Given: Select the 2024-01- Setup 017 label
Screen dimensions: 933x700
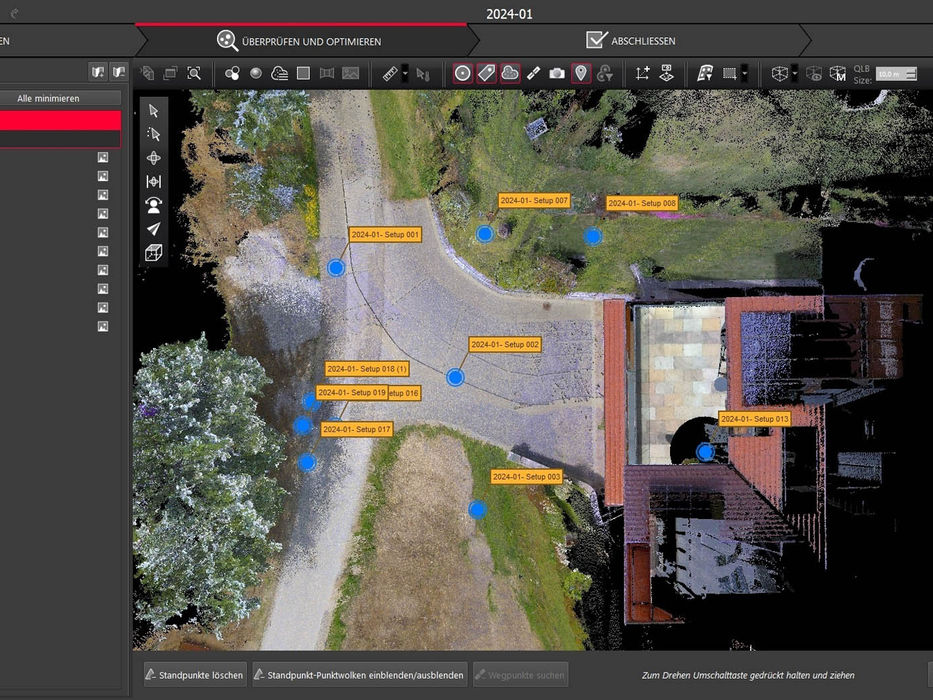Looking at the screenshot, I should pyautogui.click(x=356, y=429).
